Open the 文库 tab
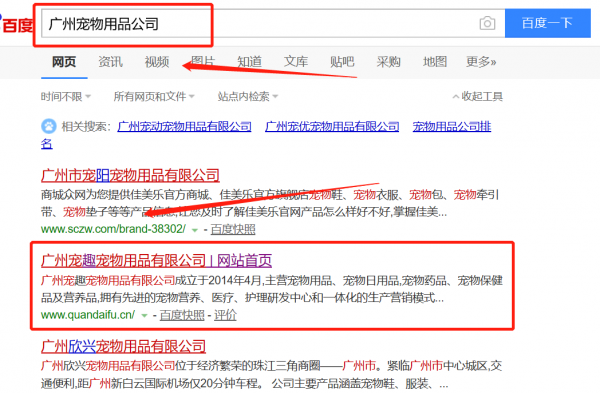 (296, 62)
